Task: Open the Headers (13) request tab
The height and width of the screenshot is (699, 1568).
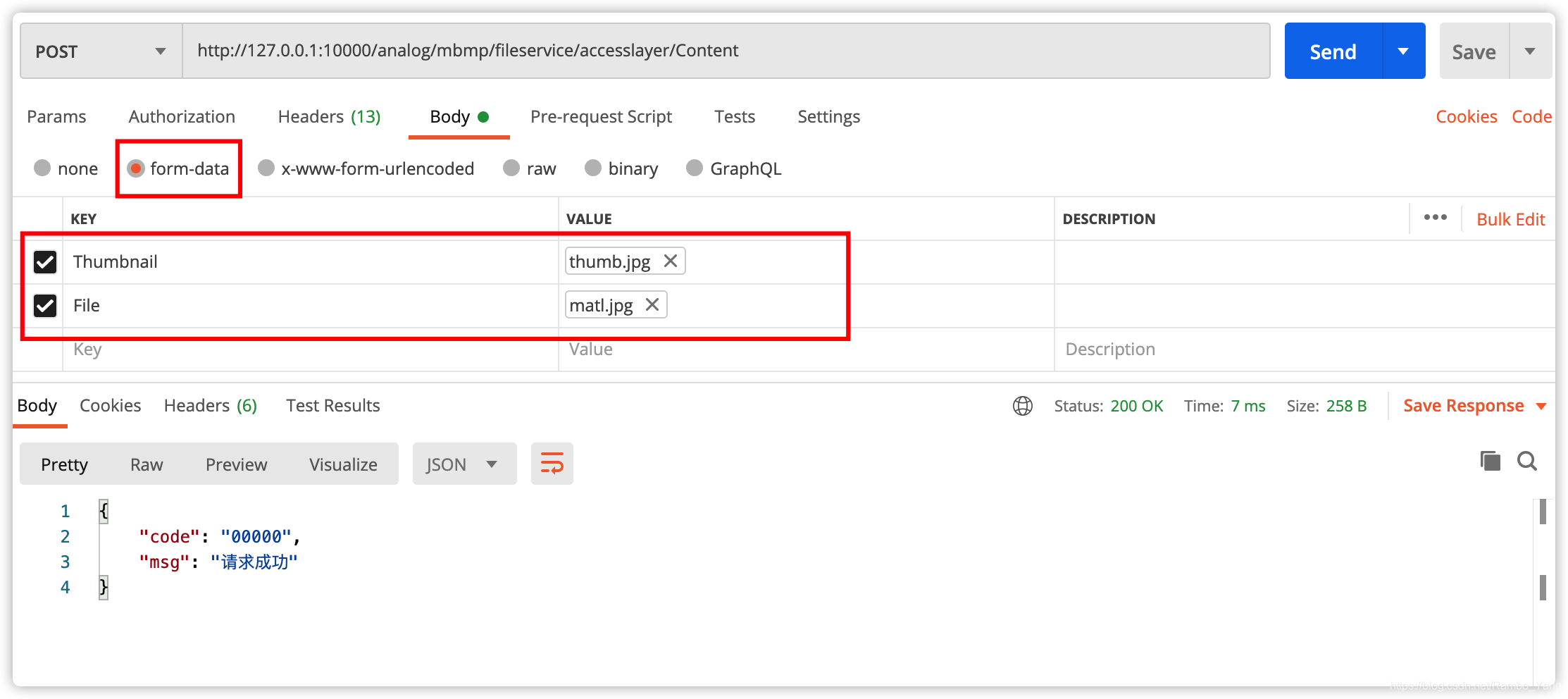Action: (x=329, y=116)
